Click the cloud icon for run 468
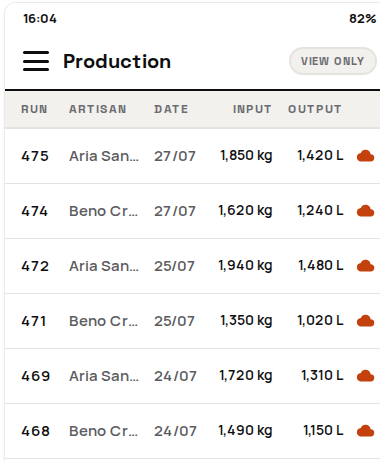The height and width of the screenshot is (461, 380). point(365,431)
